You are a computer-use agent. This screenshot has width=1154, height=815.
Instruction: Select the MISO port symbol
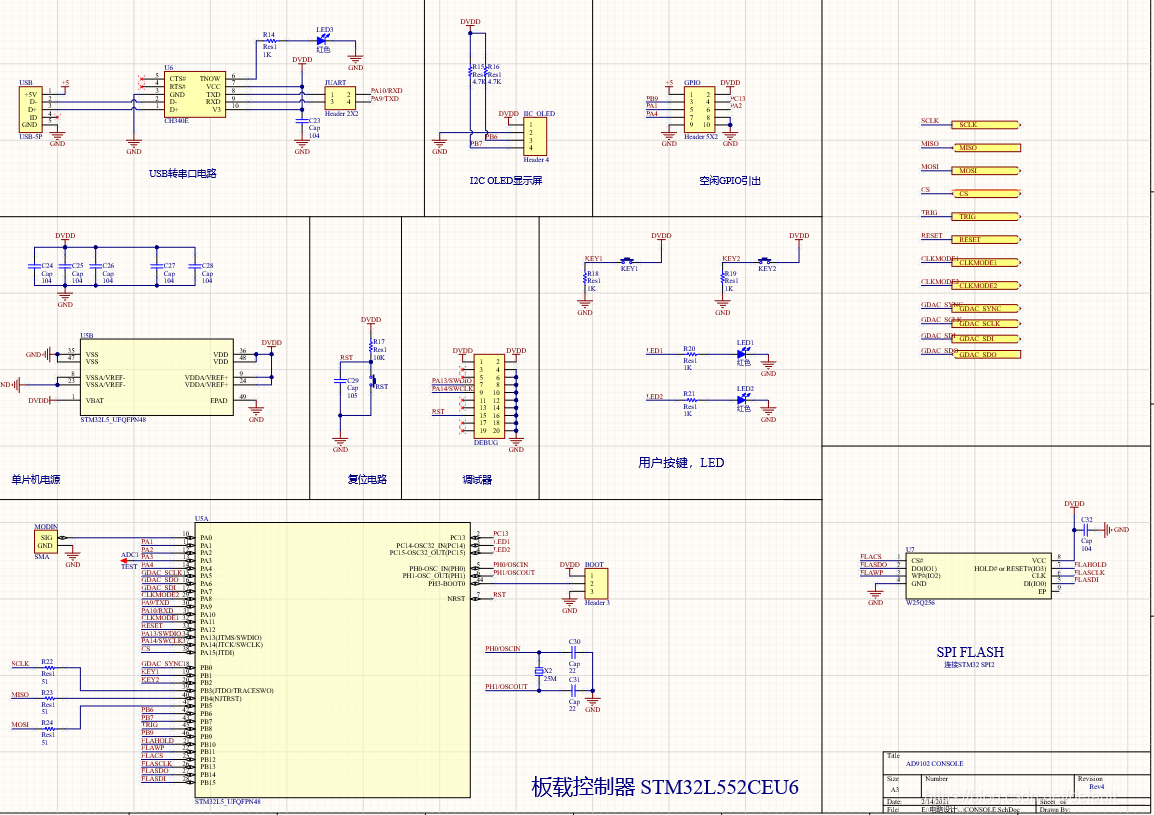point(986,148)
